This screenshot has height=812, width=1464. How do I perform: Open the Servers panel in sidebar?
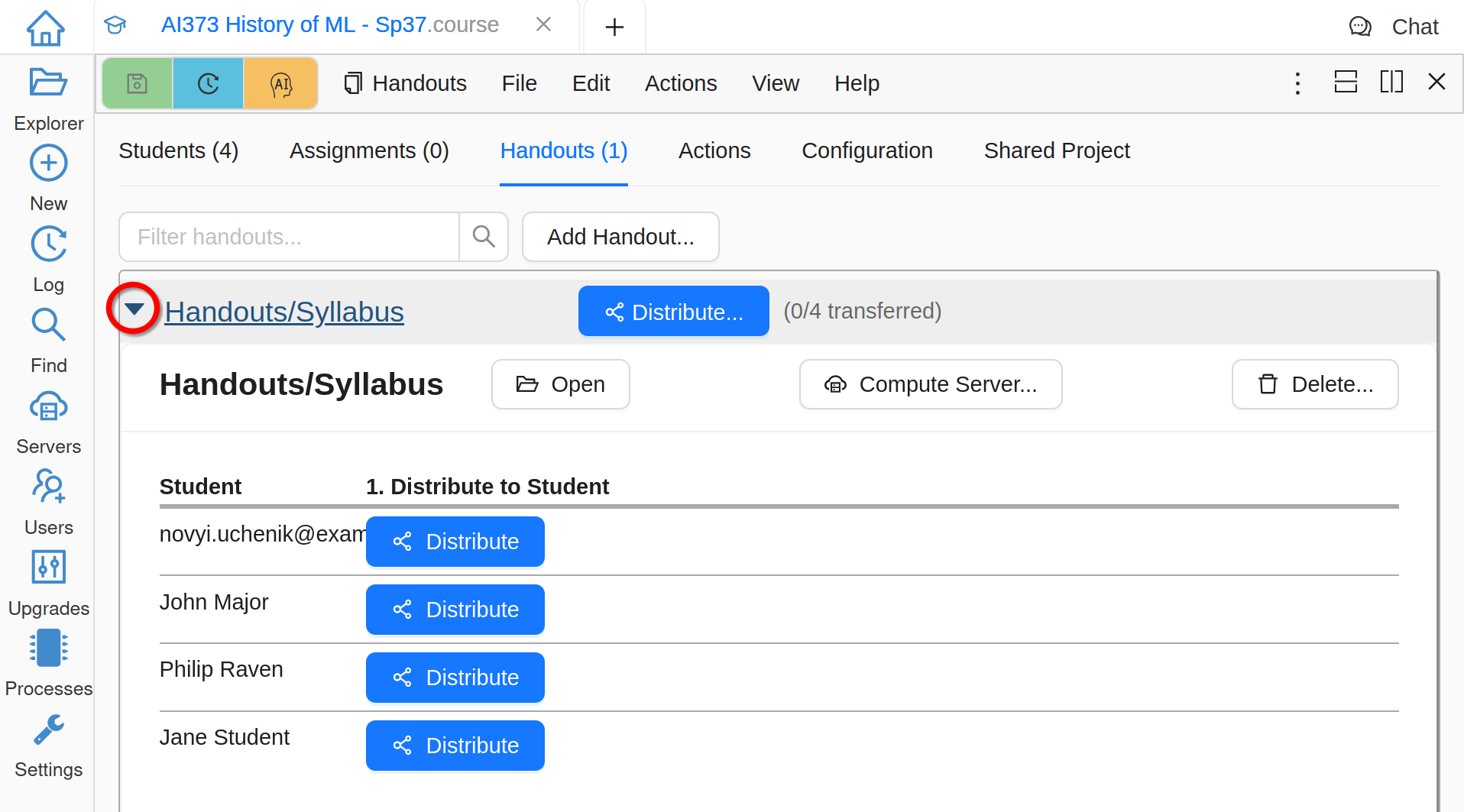point(48,422)
